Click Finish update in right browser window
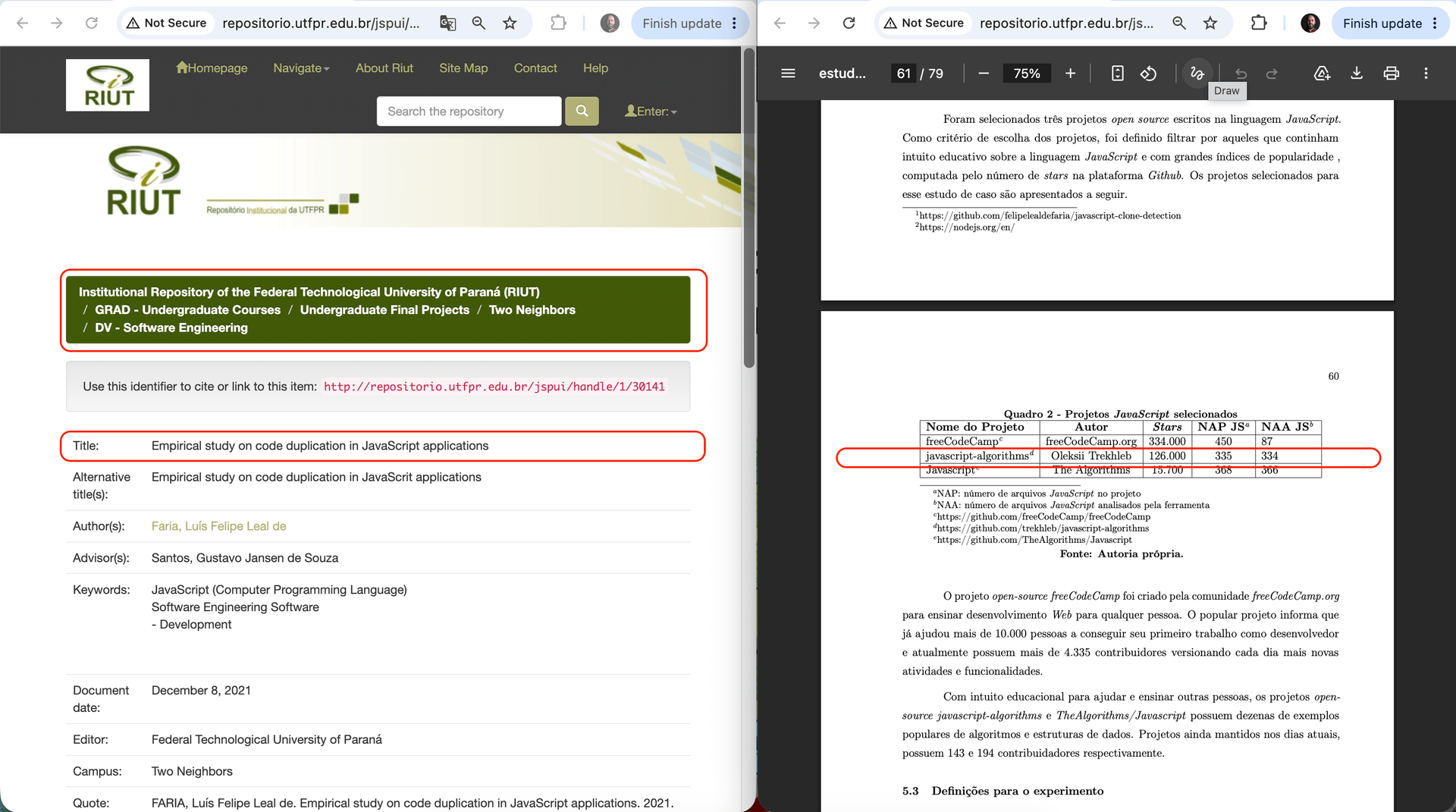 [1391, 24]
